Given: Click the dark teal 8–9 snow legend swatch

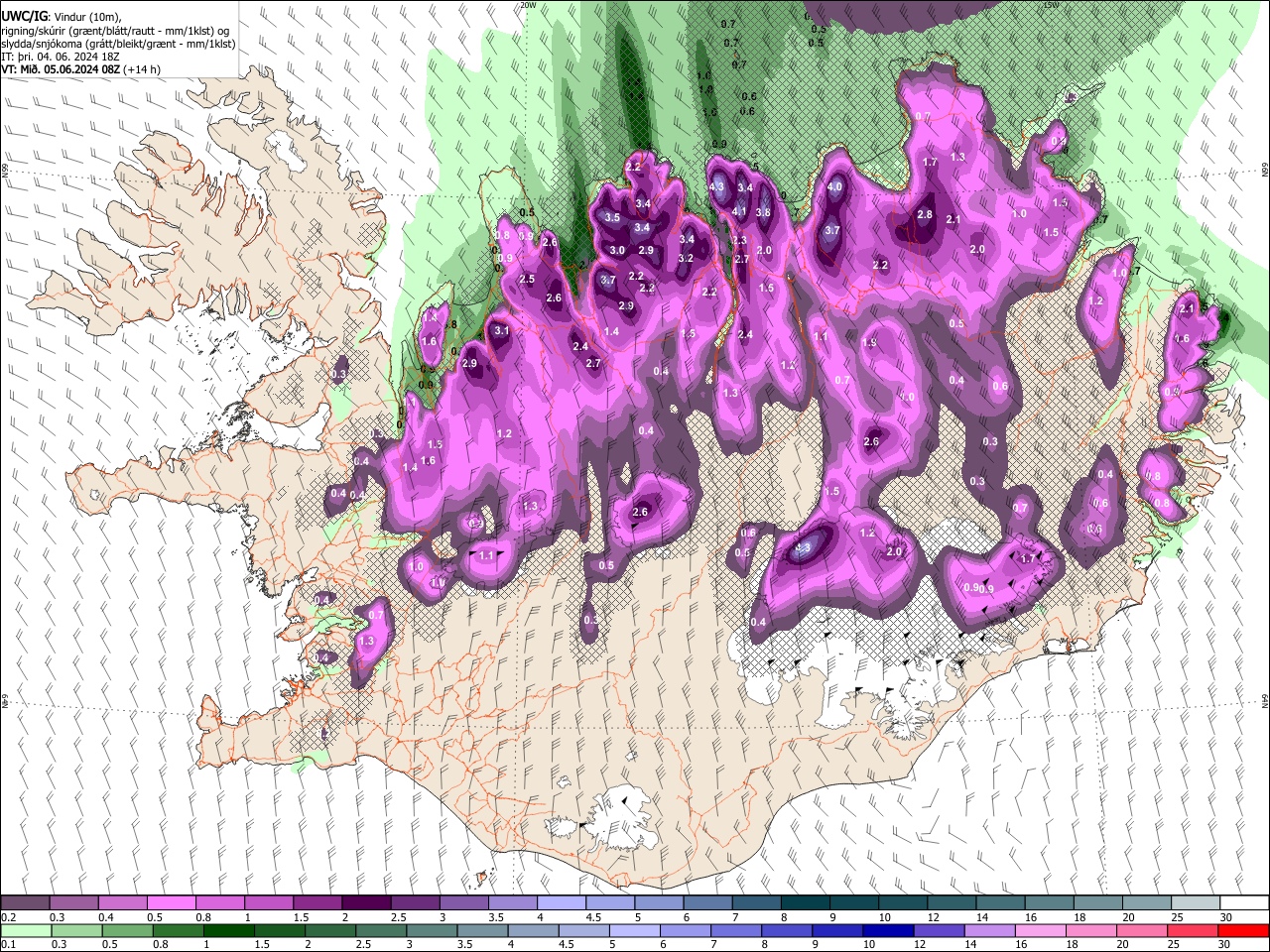Looking at the screenshot, I should pos(804,902).
